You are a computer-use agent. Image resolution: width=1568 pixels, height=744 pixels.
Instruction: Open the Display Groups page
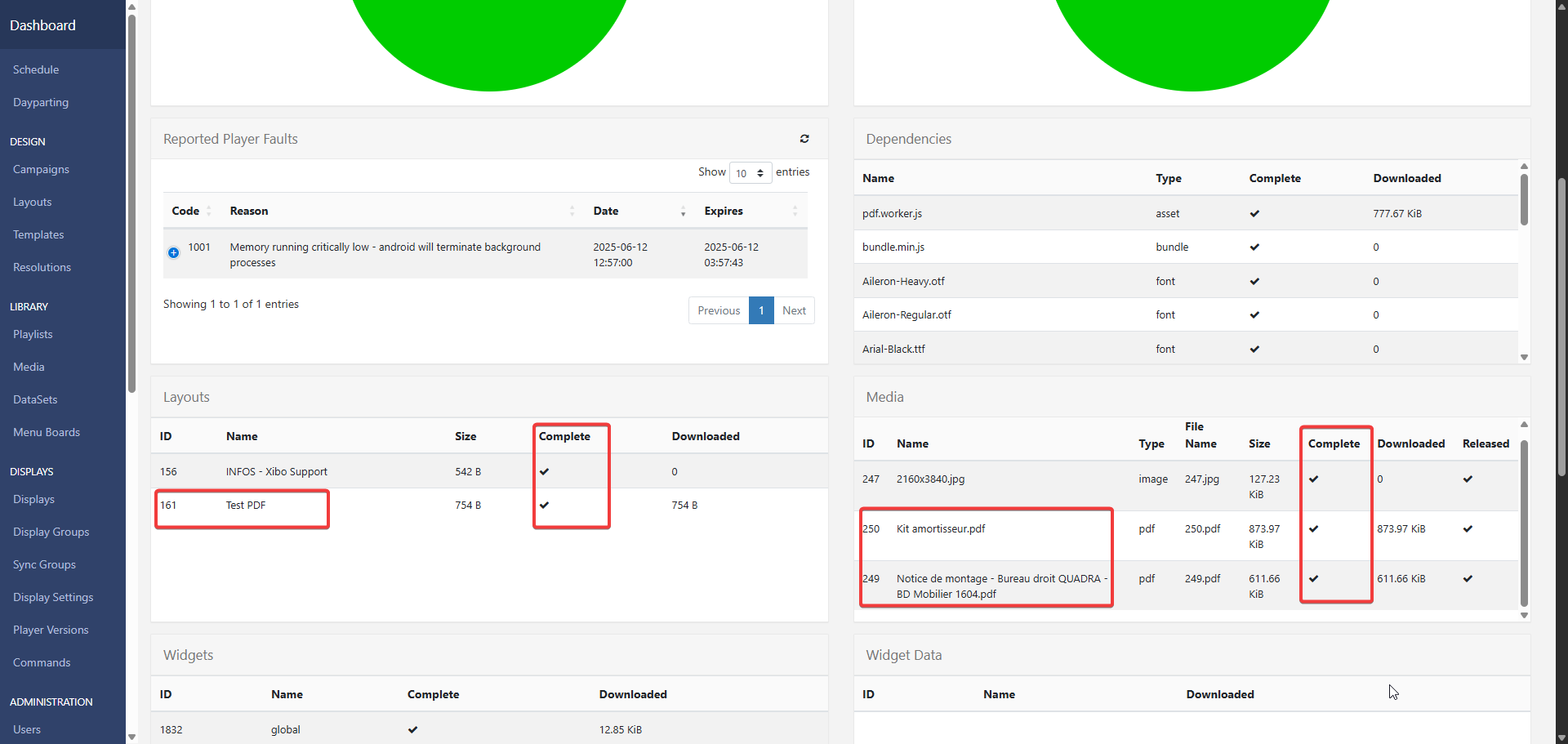coord(51,532)
